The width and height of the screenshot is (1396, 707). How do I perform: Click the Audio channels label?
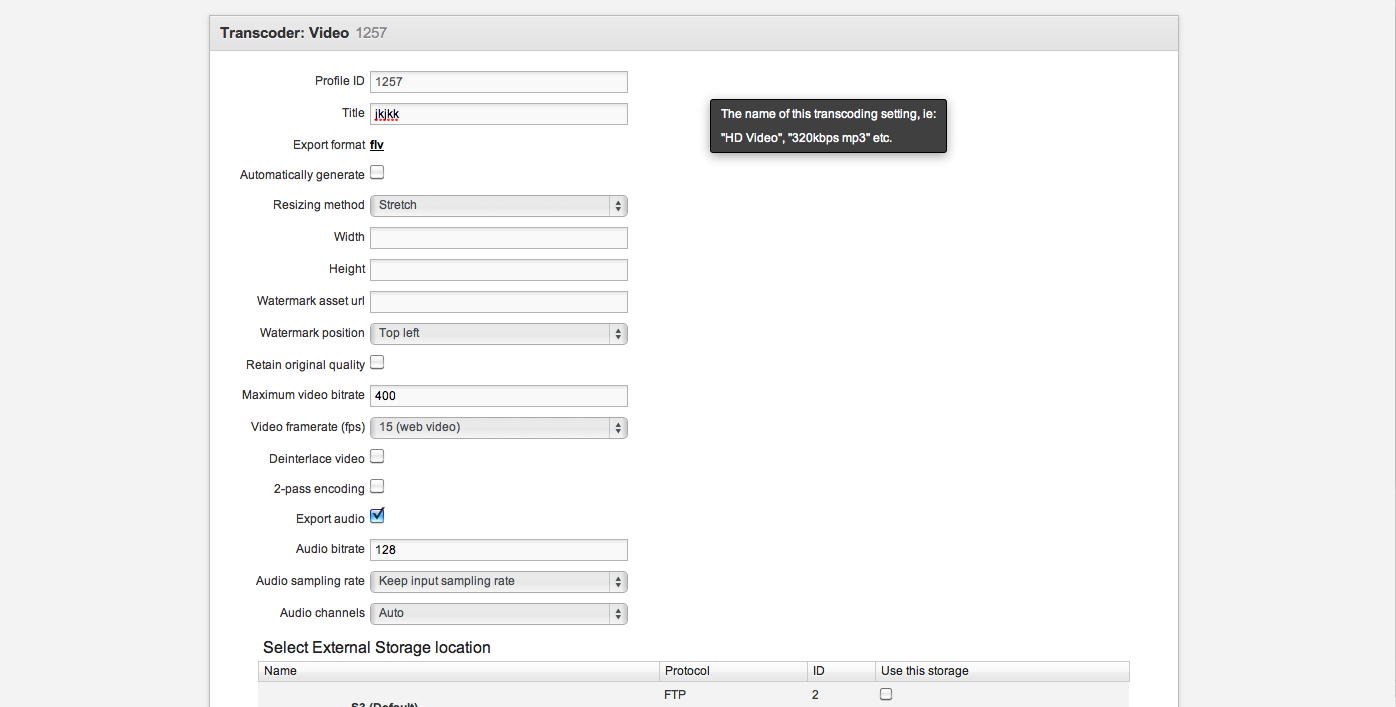tap(322, 613)
